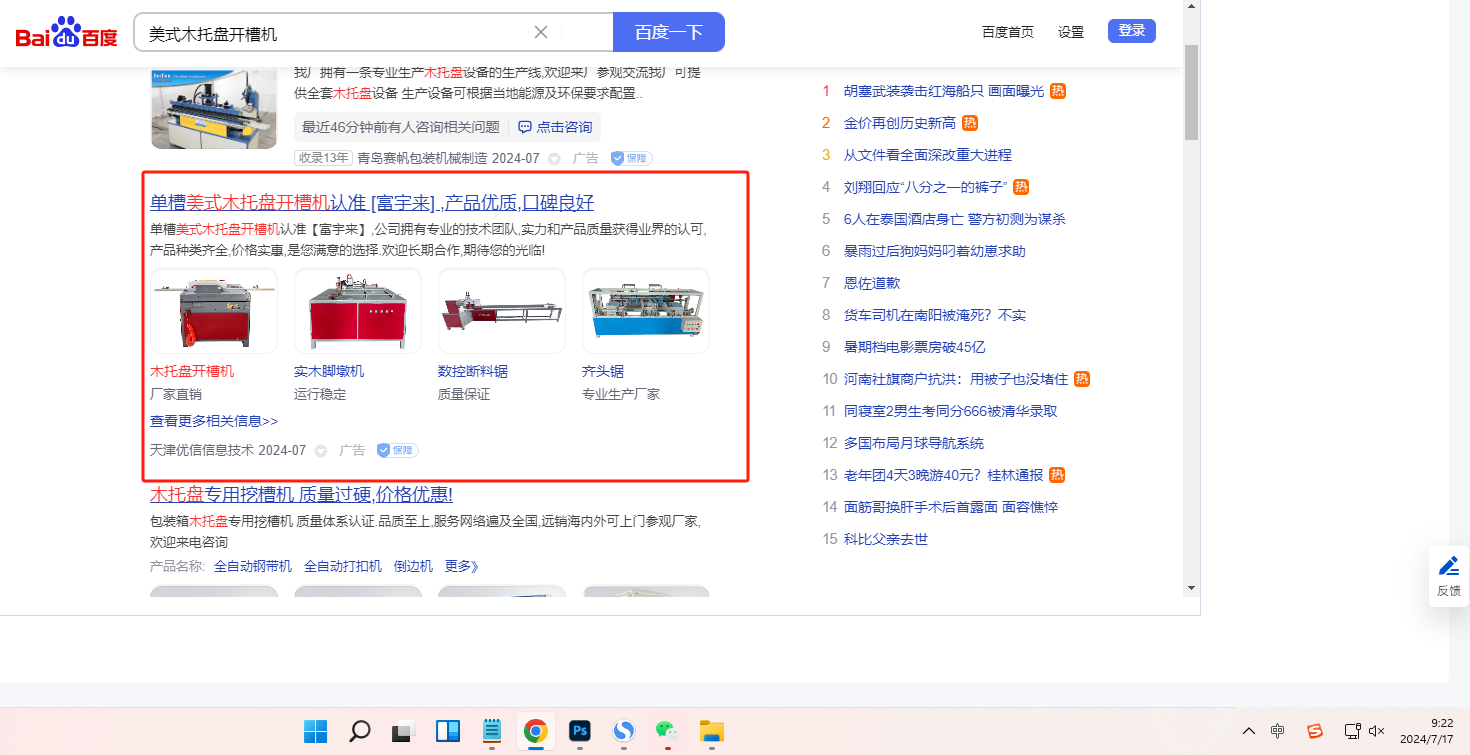Click 天津优信信息技术 source name
1470x755 pixels.
point(202,450)
